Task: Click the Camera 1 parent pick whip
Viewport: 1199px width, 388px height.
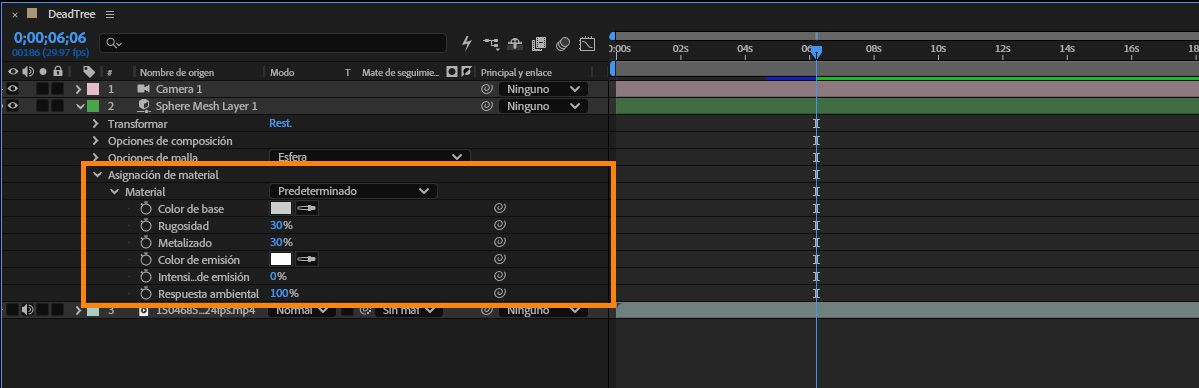Action: tap(486, 89)
